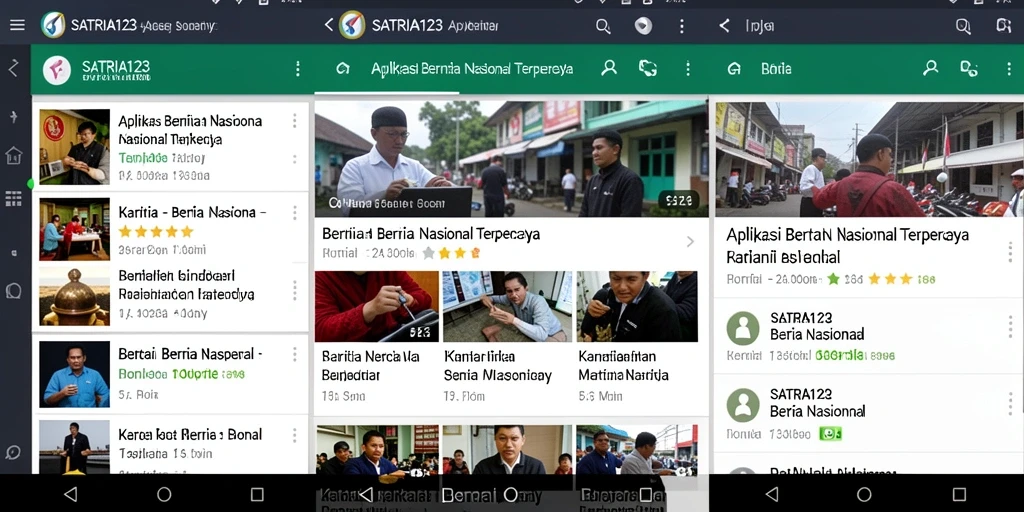Tap the five-star rating under Karitia - Beria Nasiona

coord(156,231)
